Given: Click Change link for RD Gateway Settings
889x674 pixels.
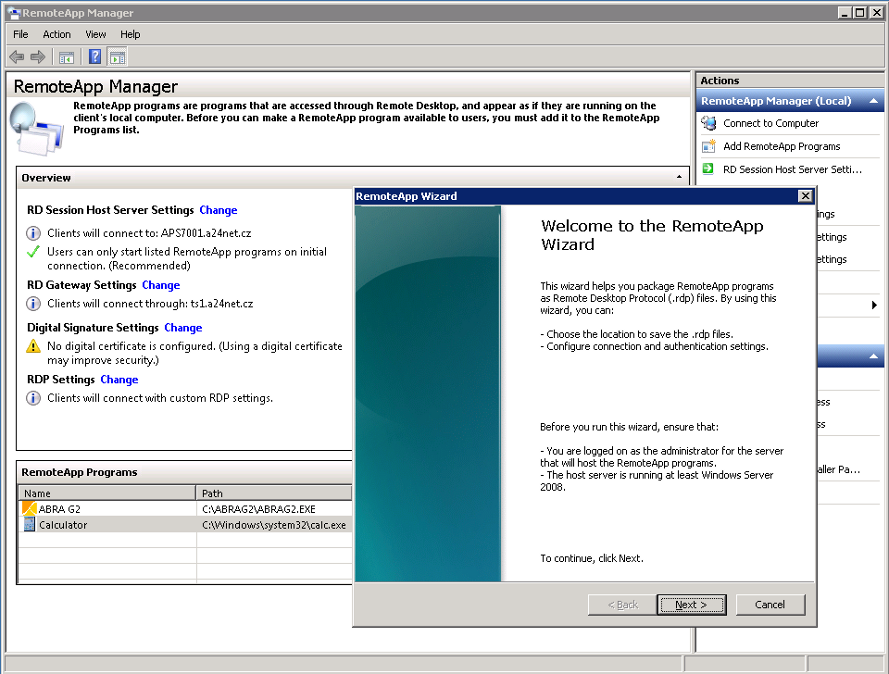Looking at the screenshot, I should [161, 285].
